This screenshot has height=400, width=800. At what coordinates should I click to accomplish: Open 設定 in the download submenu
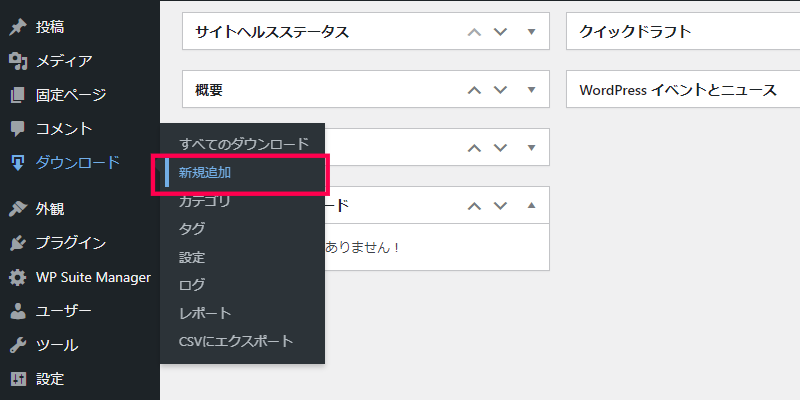192,257
